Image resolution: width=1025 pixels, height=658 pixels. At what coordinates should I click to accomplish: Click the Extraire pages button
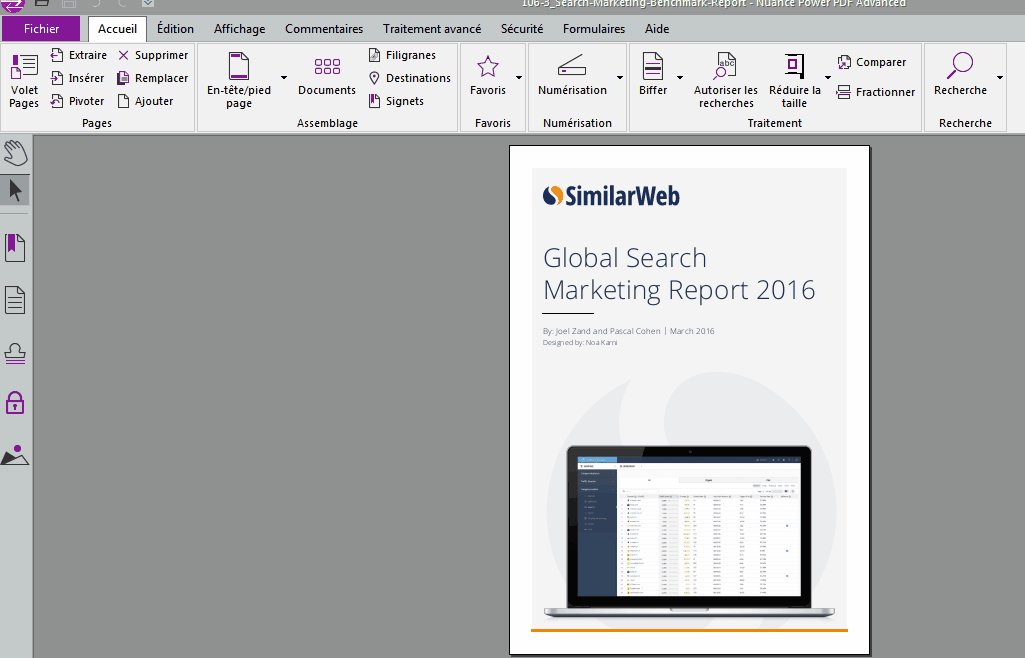(x=79, y=55)
